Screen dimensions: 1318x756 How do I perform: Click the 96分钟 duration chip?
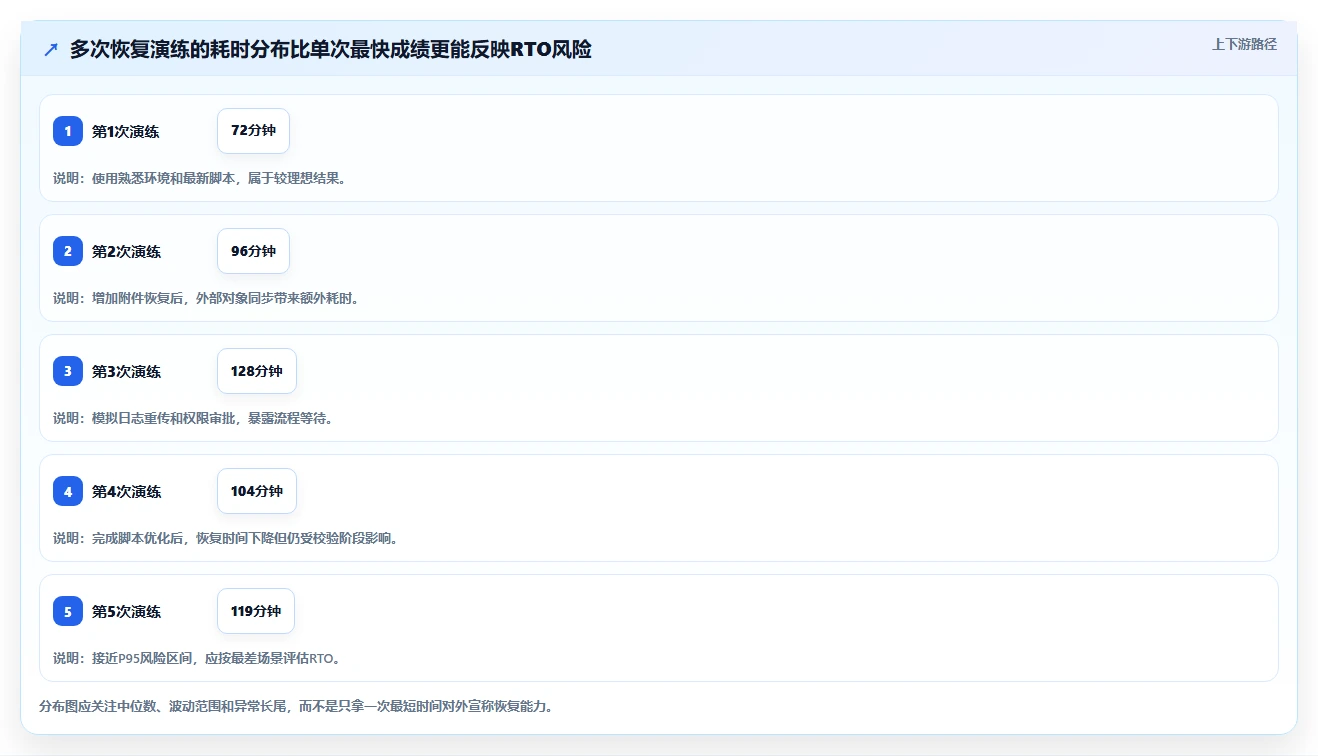coord(253,251)
